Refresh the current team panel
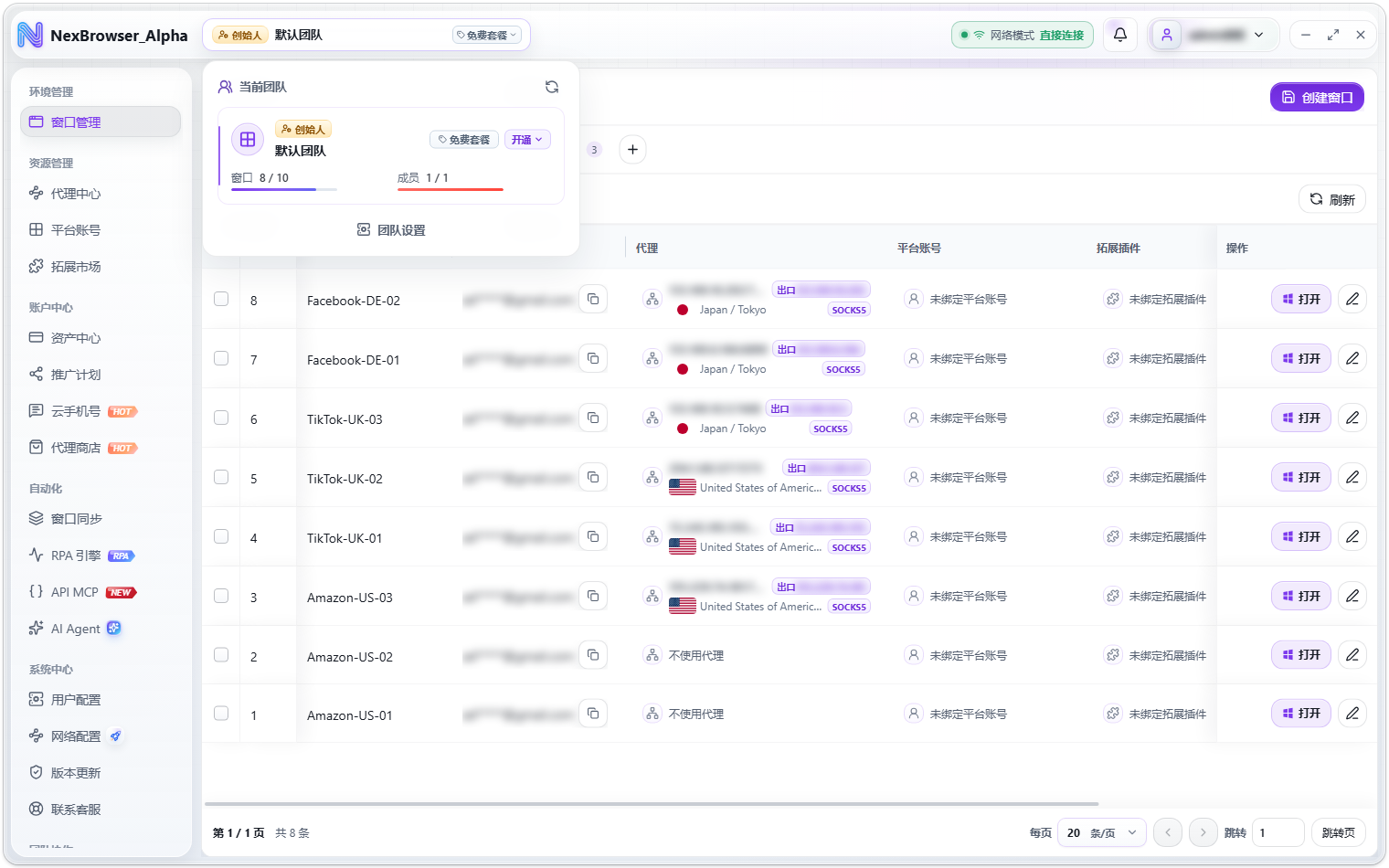This screenshot has width=1389, height=868. pos(552,87)
